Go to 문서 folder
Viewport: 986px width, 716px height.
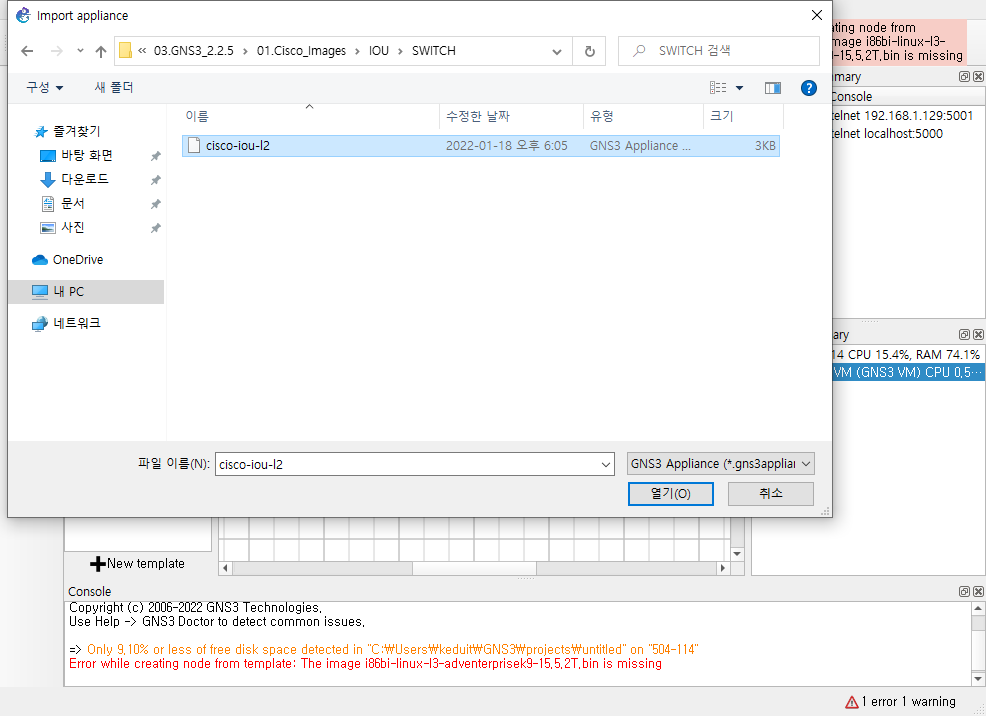click(72, 204)
